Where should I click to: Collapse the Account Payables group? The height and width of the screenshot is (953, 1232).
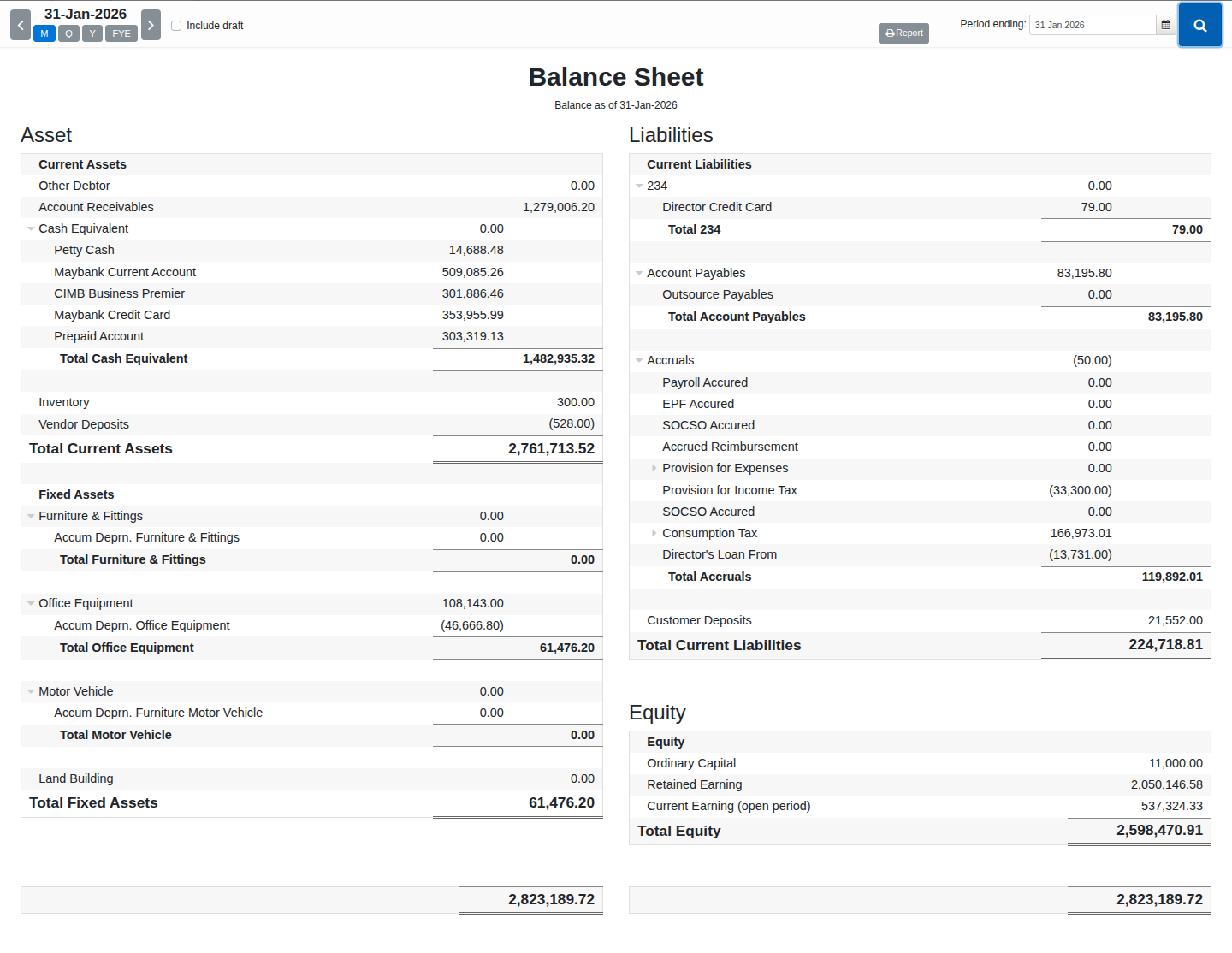click(639, 273)
